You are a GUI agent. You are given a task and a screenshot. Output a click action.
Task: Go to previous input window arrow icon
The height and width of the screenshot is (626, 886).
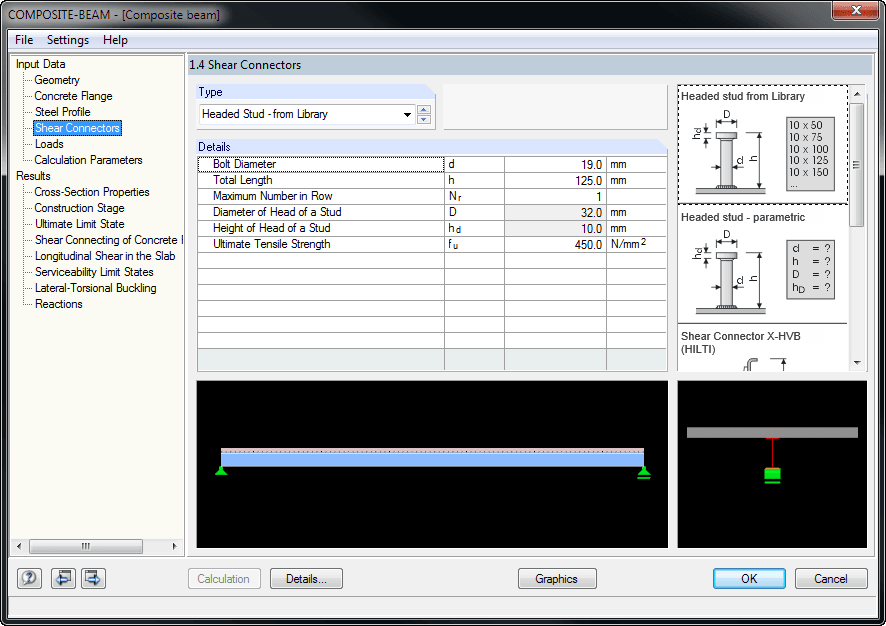tap(63, 578)
